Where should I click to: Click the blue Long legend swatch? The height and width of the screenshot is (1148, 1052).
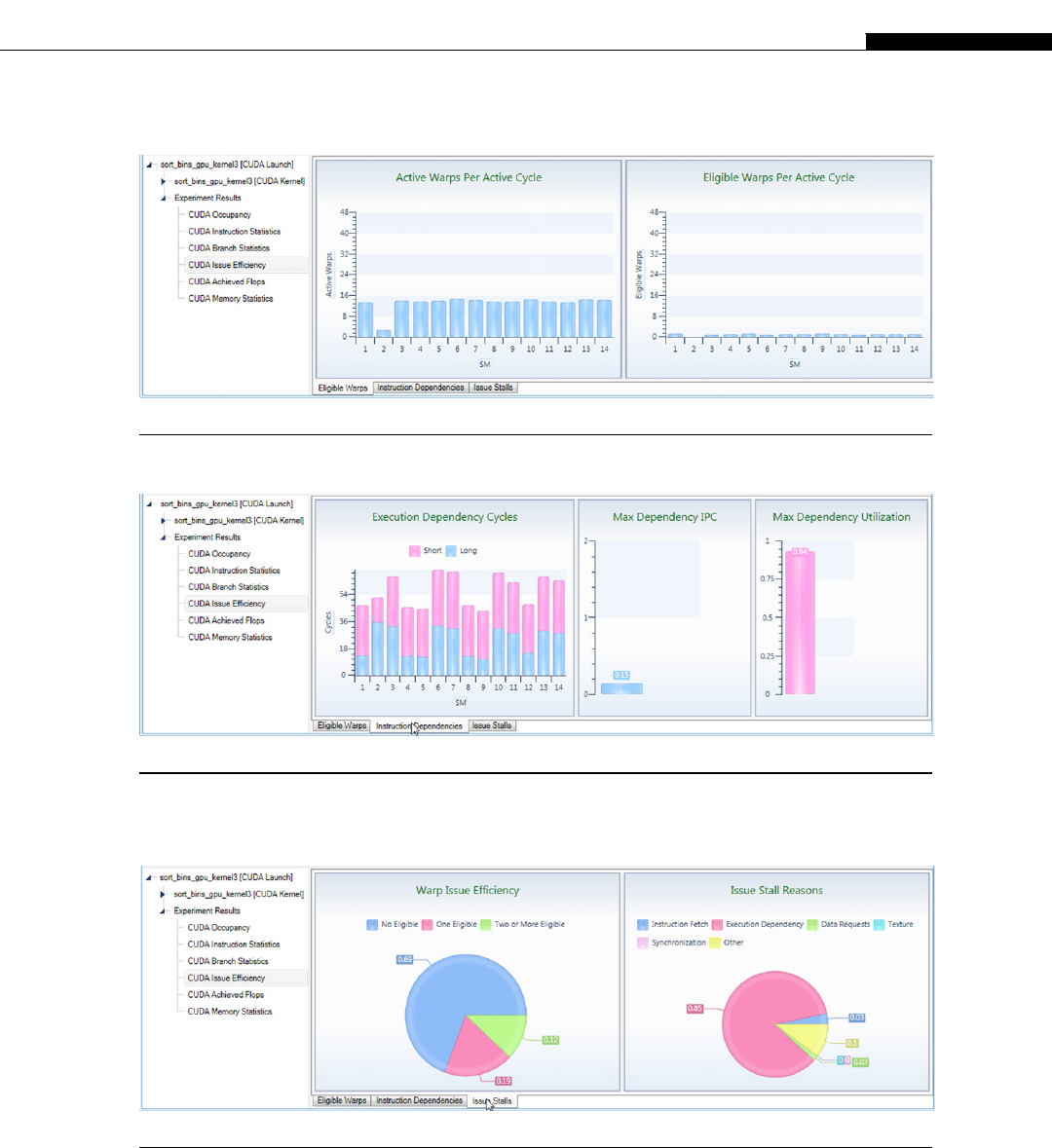point(451,550)
